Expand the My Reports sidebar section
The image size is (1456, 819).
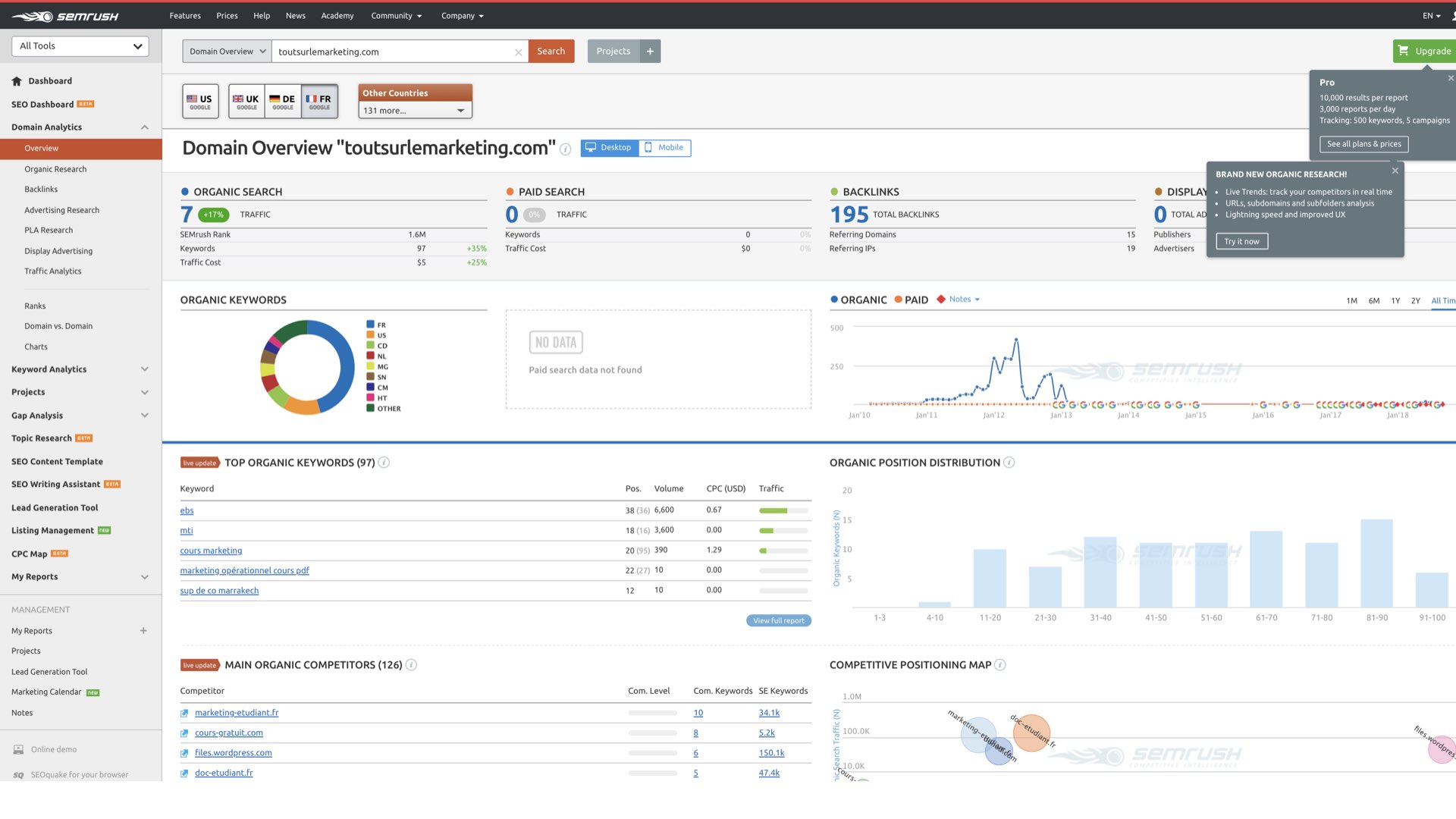tap(144, 577)
